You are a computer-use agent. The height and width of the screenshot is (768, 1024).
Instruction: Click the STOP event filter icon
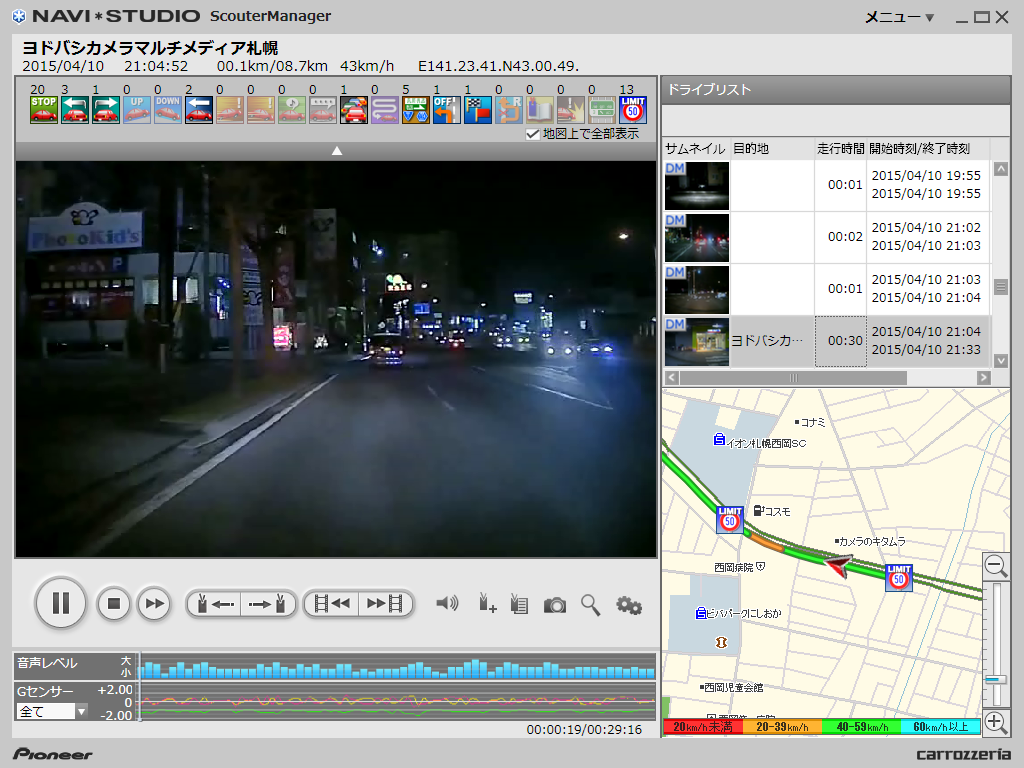[43, 109]
